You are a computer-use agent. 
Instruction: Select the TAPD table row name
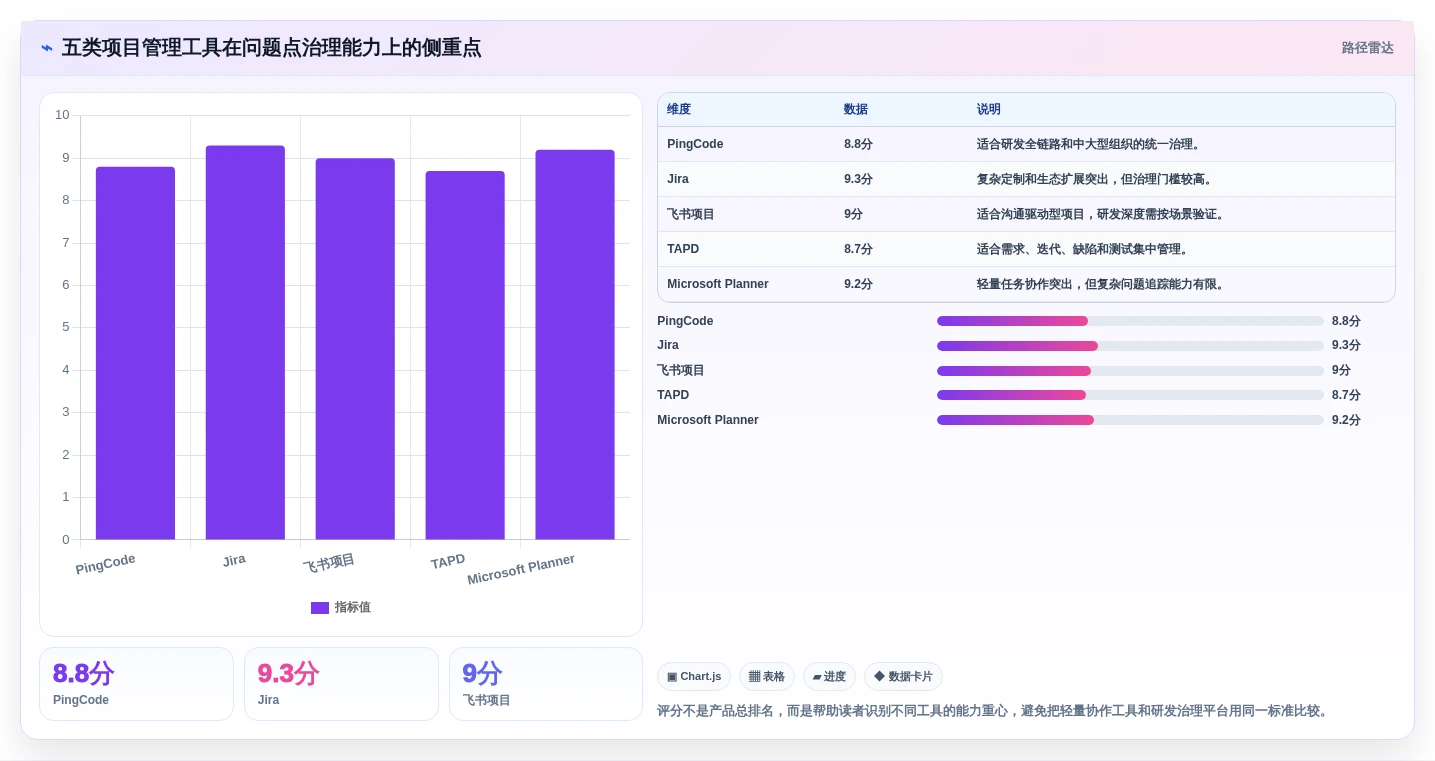(683, 249)
